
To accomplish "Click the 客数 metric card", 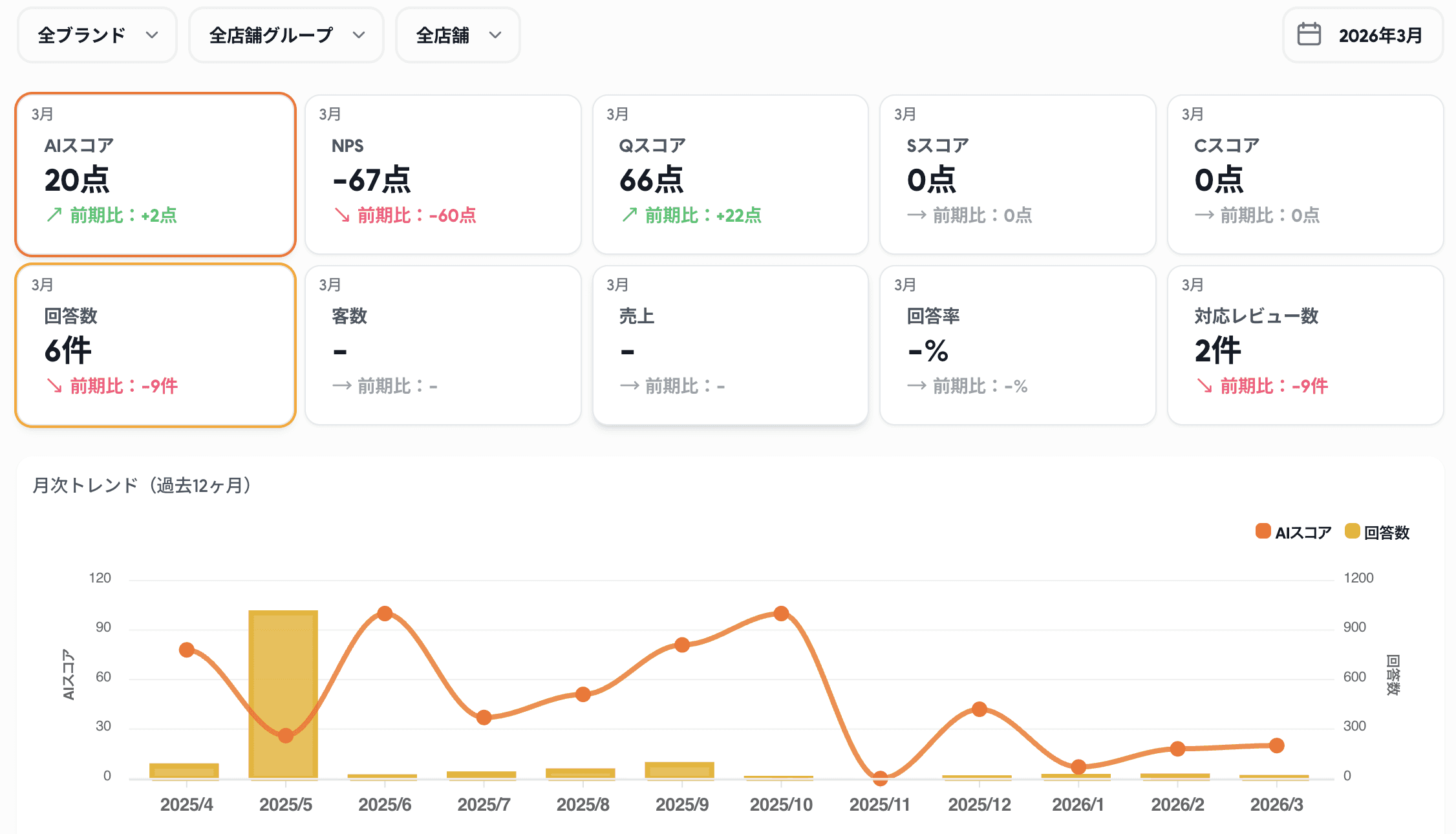I will [x=443, y=345].
